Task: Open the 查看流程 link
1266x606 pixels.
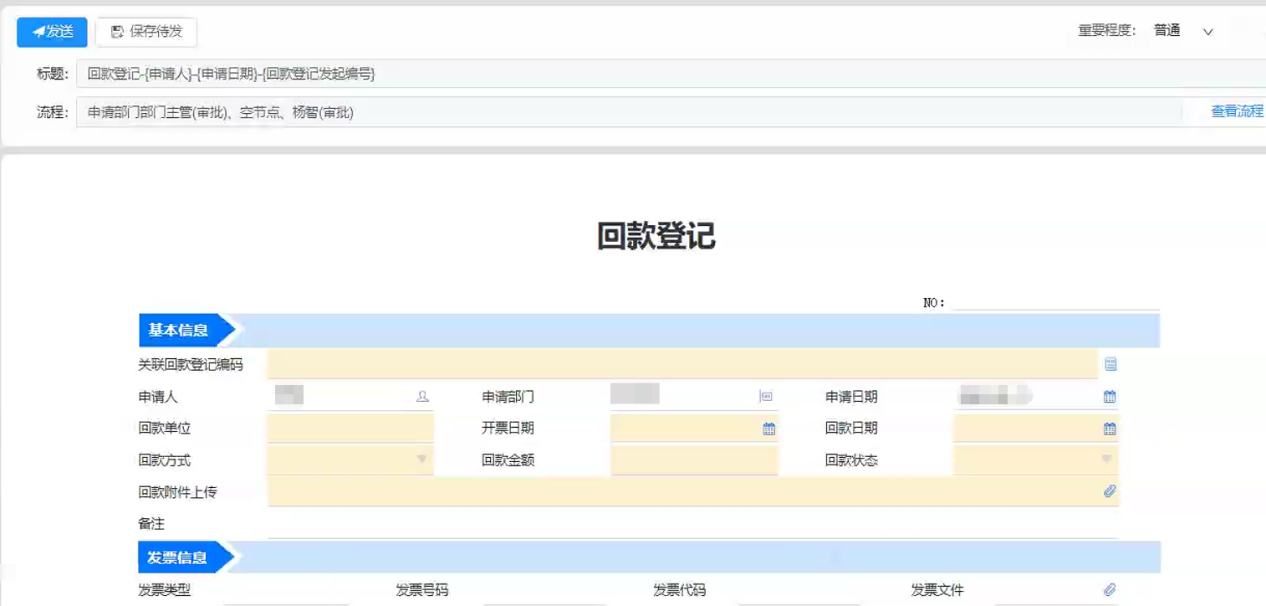Action: [x=1237, y=112]
